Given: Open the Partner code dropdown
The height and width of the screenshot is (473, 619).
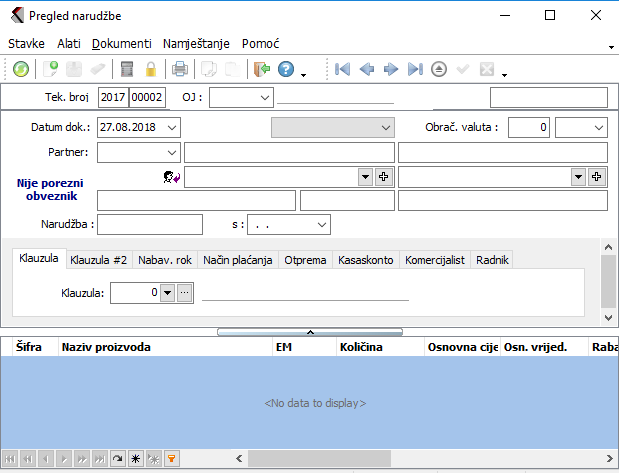Looking at the screenshot, I should click(172, 152).
